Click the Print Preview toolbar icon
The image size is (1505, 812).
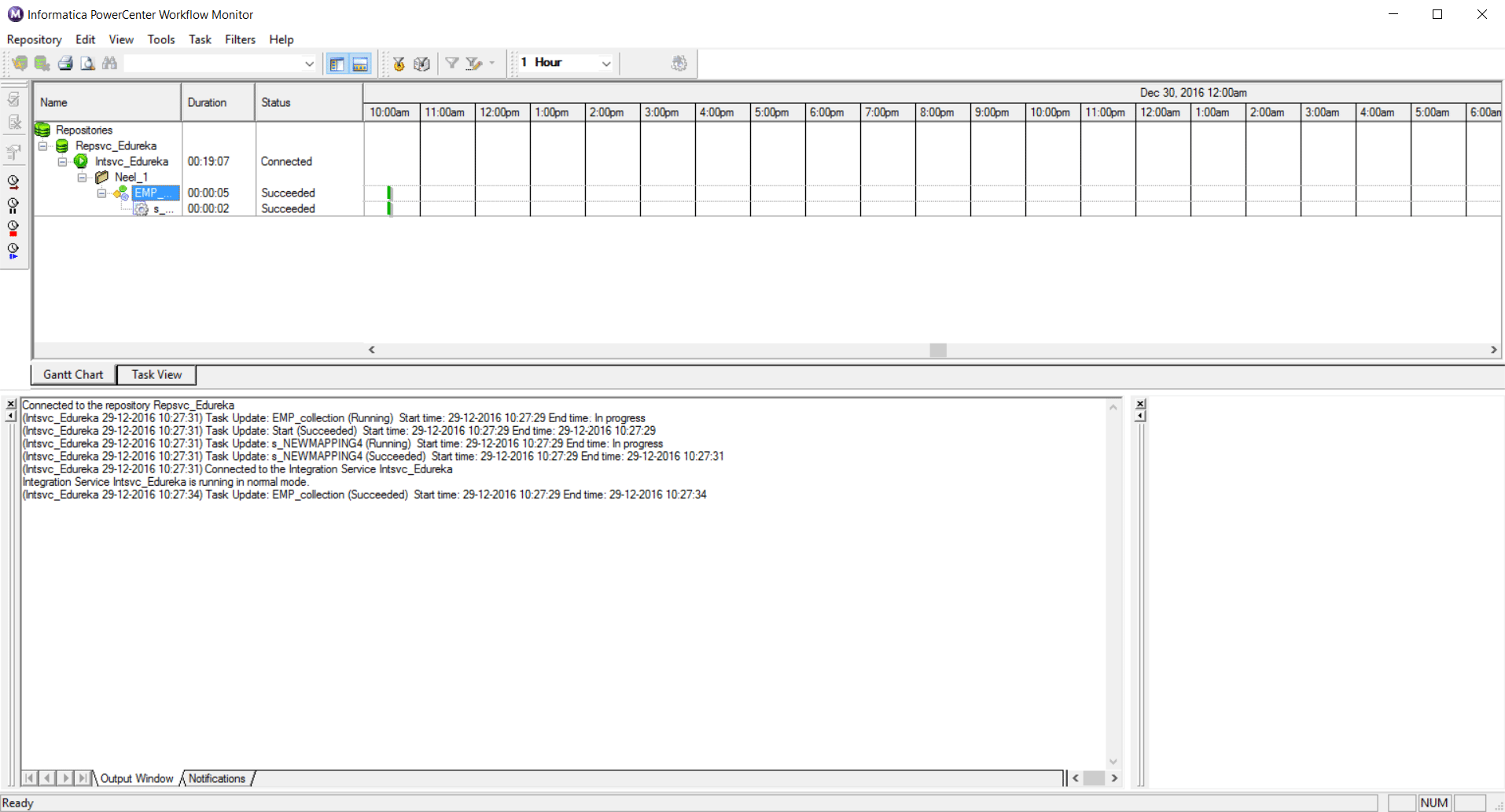point(87,64)
